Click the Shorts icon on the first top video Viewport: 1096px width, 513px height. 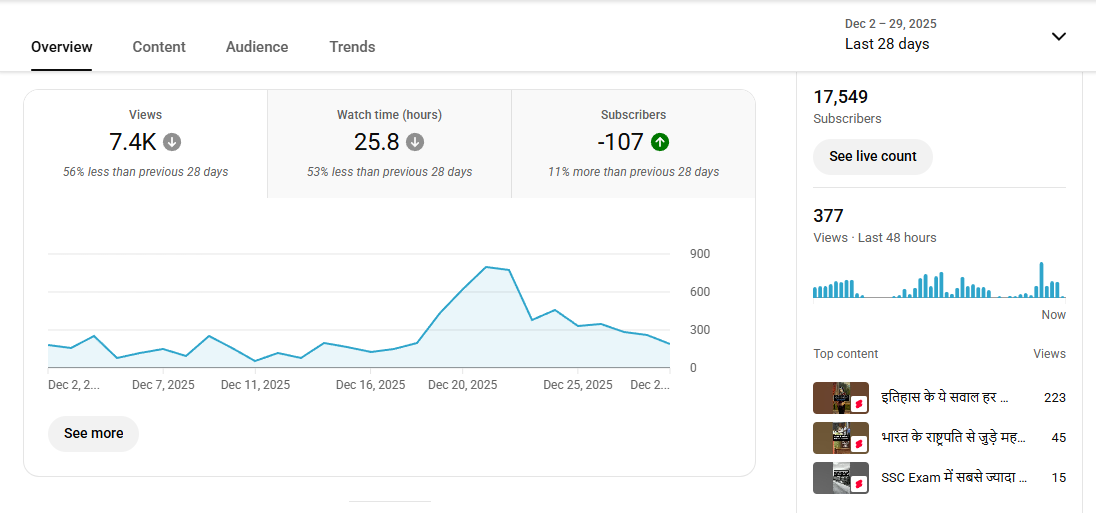[x=858, y=404]
